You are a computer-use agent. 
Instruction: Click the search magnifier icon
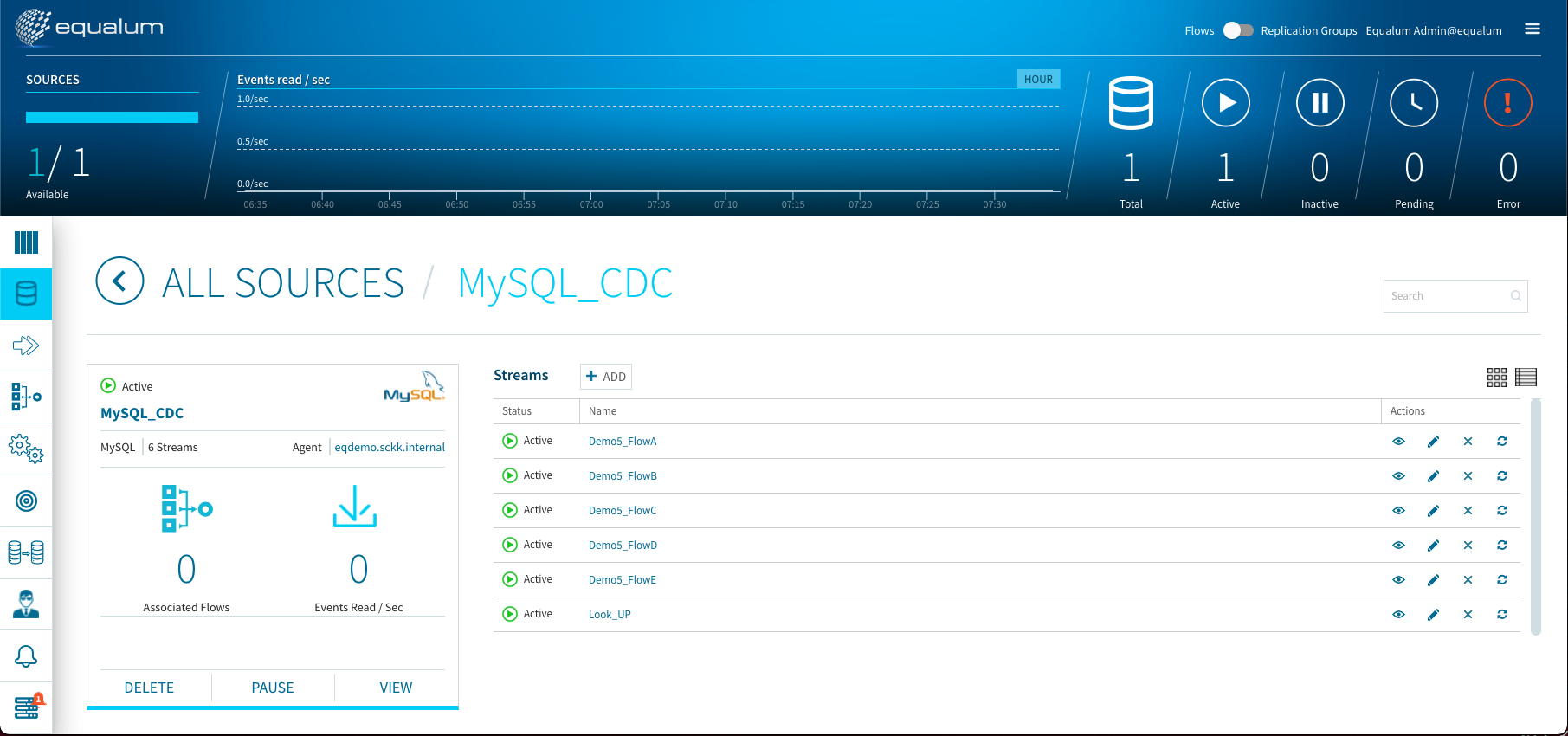(x=1516, y=296)
